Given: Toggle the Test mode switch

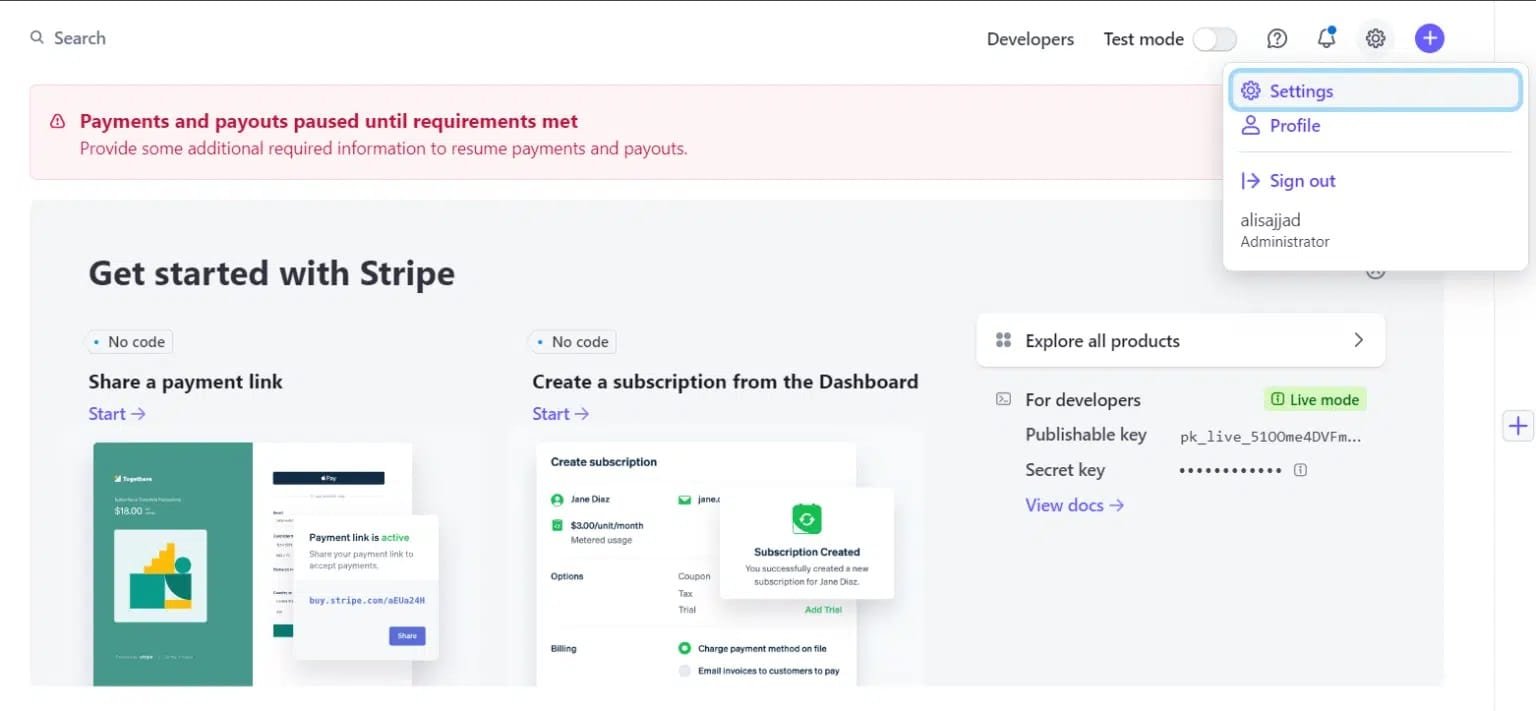Looking at the screenshot, I should click(x=1215, y=39).
